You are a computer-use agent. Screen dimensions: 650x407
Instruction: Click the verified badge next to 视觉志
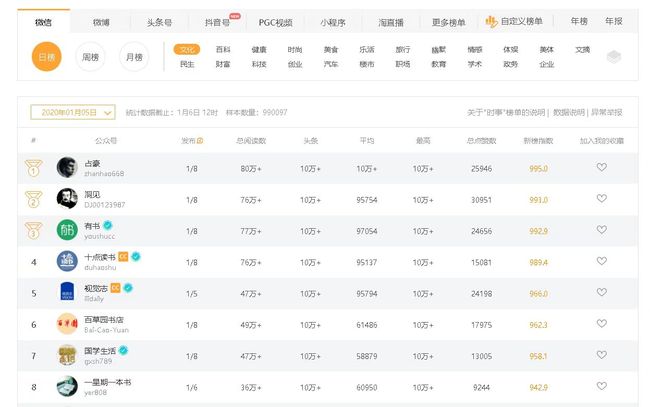point(128,288)
